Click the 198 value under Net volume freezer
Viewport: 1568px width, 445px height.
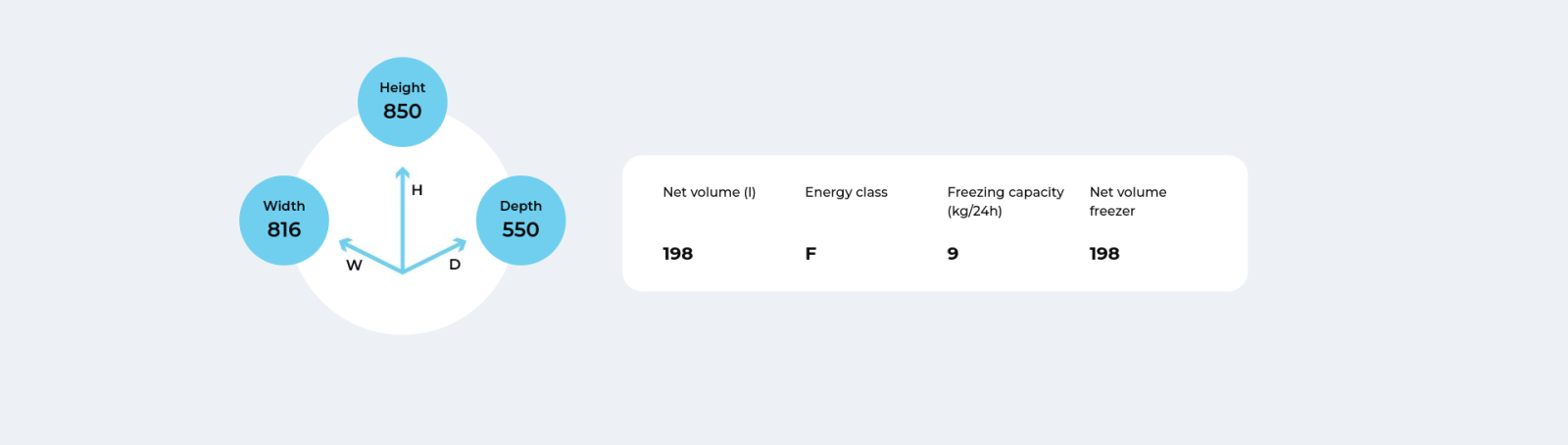point(1103,254)
